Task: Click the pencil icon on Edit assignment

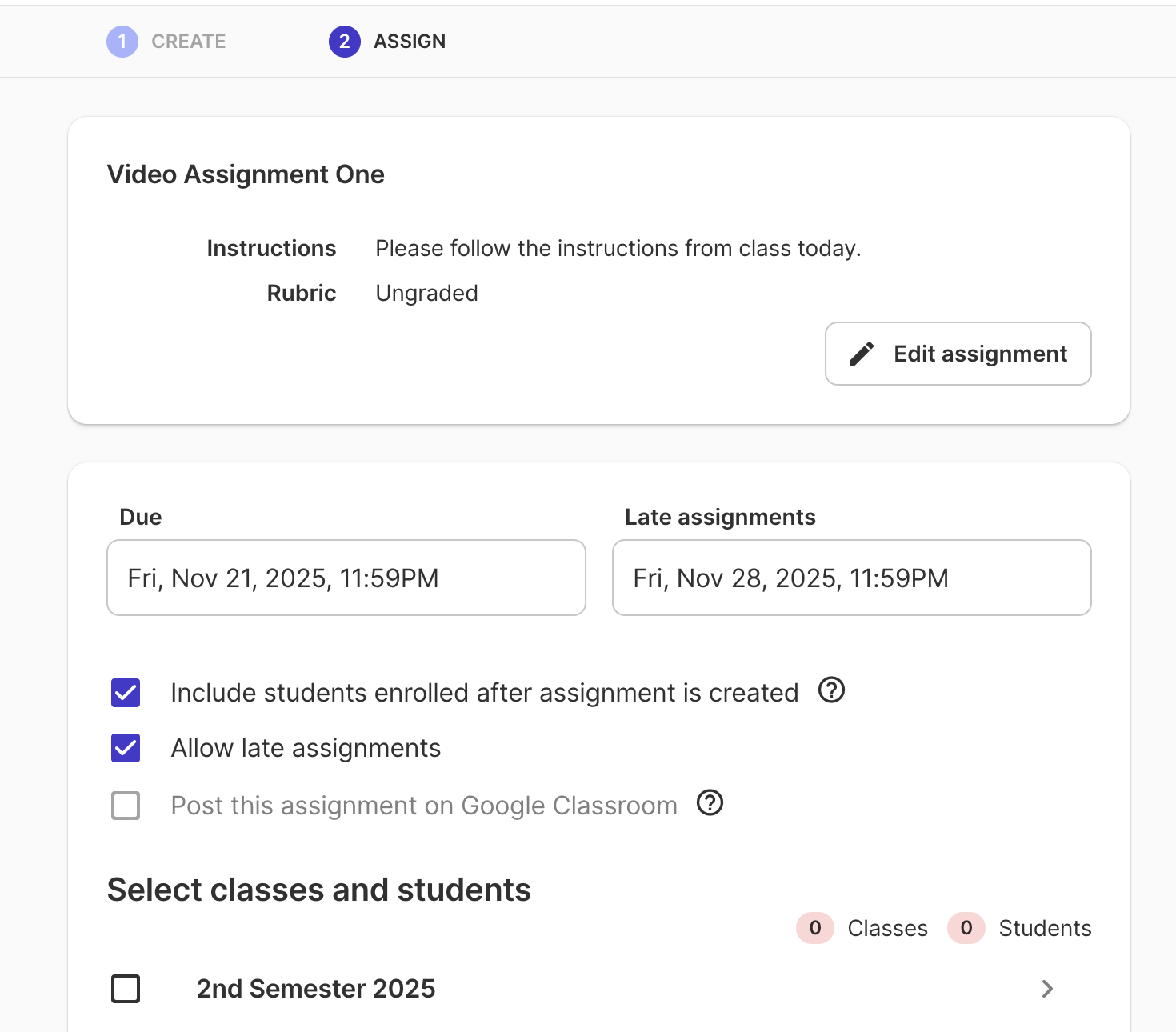Action: pyautogui.click(x=862, y=354)
